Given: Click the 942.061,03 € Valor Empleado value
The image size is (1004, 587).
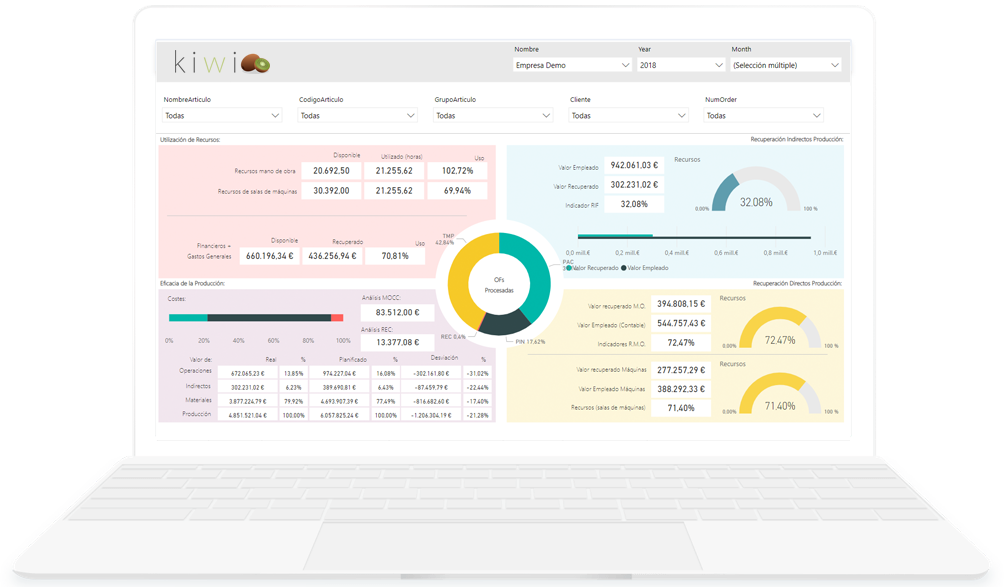Looking at the screenshot, I should (x=634, y=165).
